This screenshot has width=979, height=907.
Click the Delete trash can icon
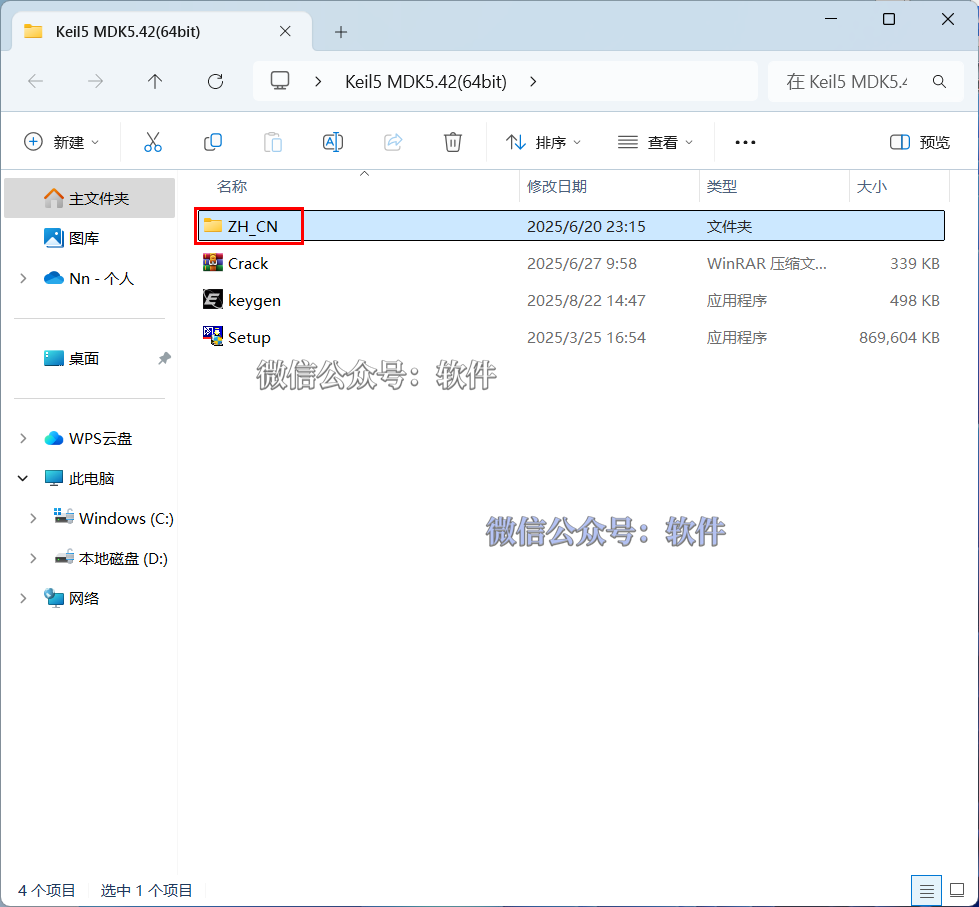coord(453,142)
